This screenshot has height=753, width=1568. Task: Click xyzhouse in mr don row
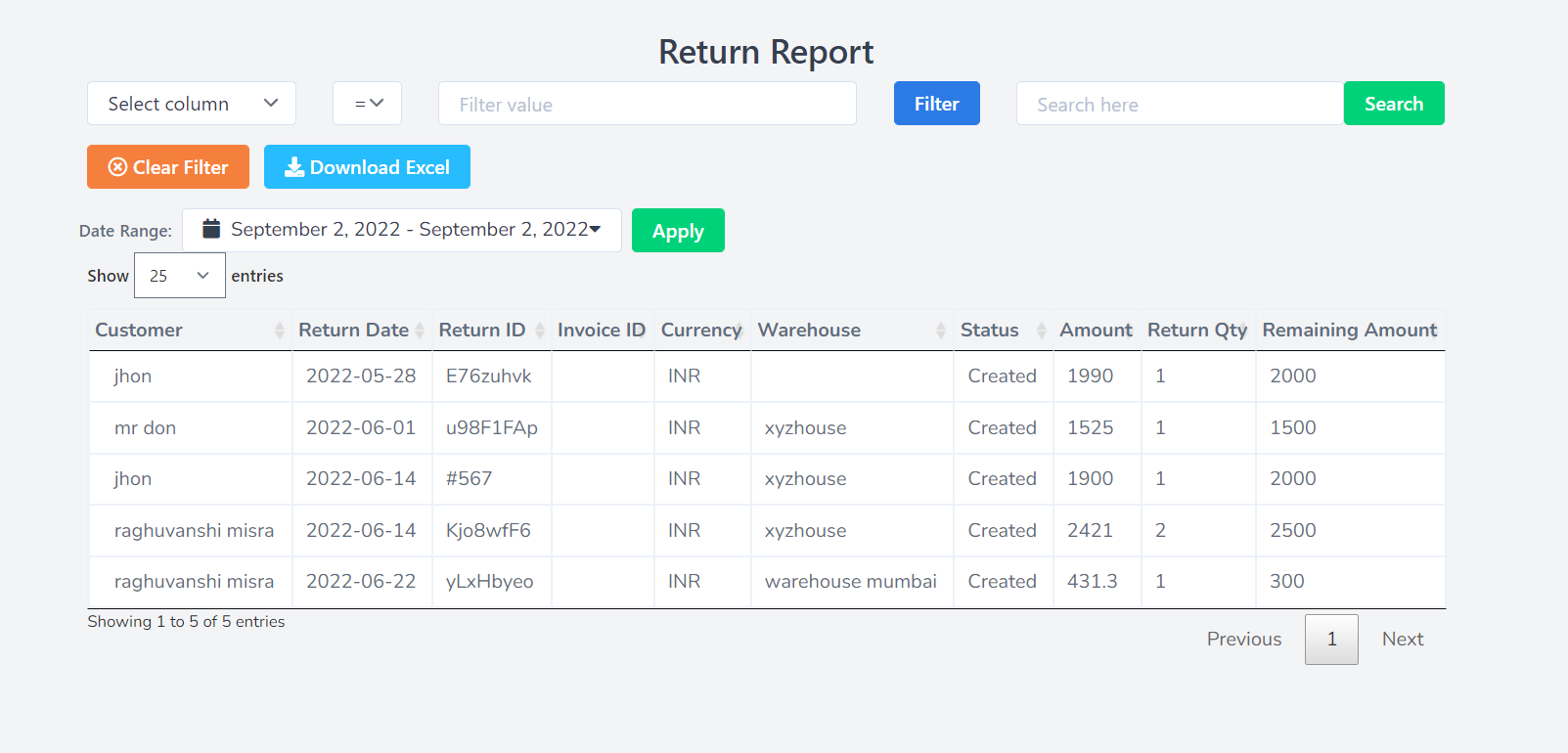click(x=806, y=428)
